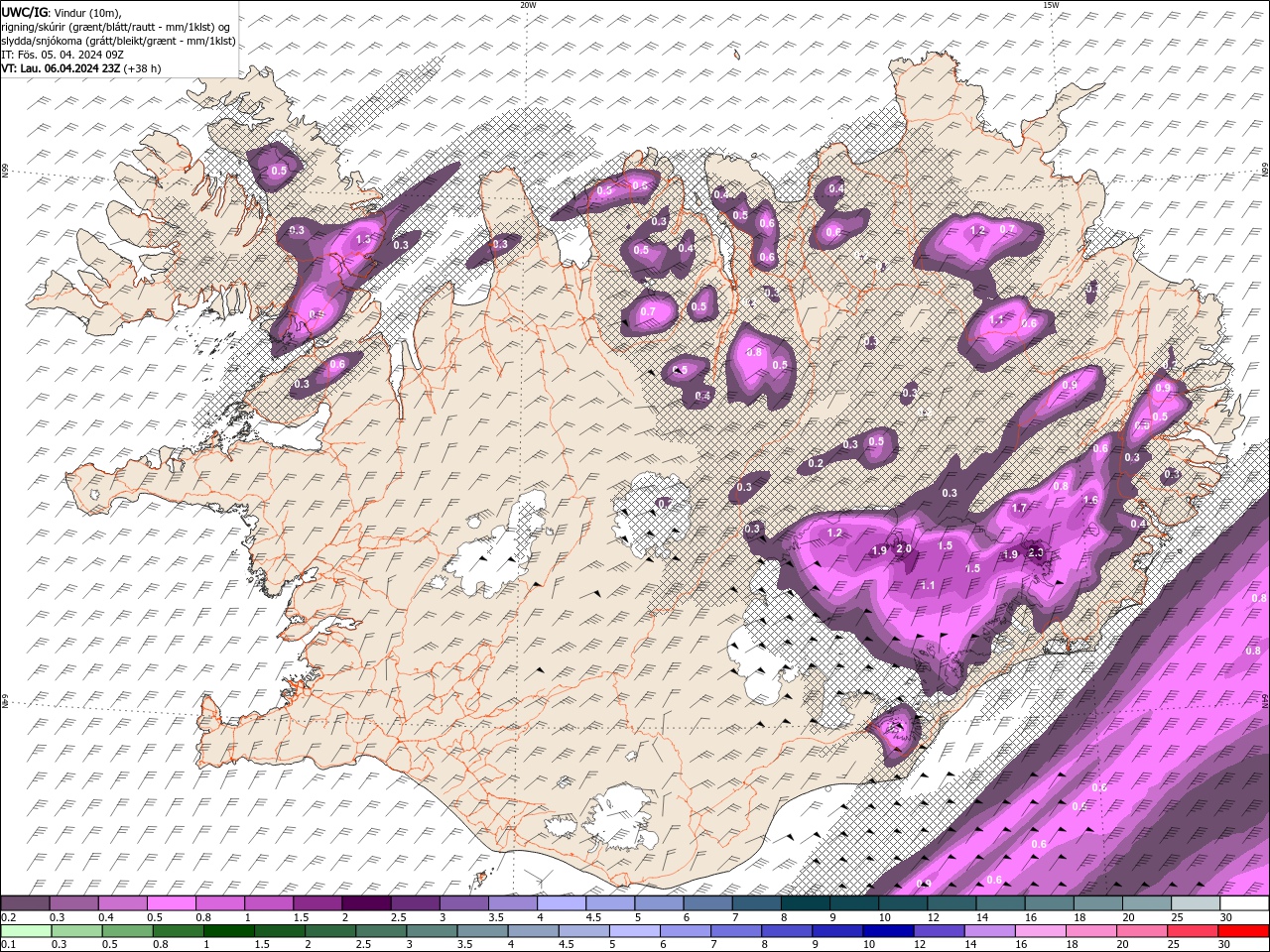Click the valid time 'VT: Lau. 06.04.2024 23Z (+38 h)'
This screenshot has width=1270, height=952.
pyautogui.click(x=81, y=68)
